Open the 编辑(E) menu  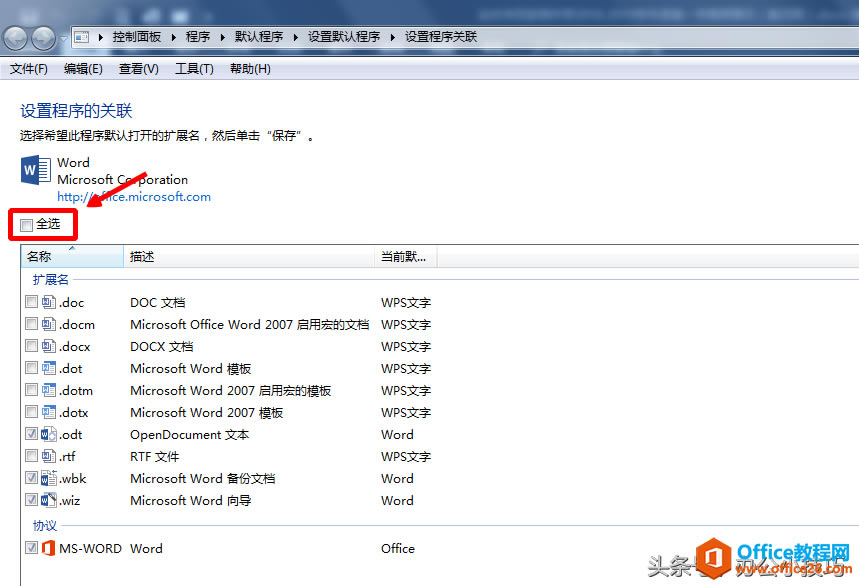pyautogui.click(x=83, y=69)
